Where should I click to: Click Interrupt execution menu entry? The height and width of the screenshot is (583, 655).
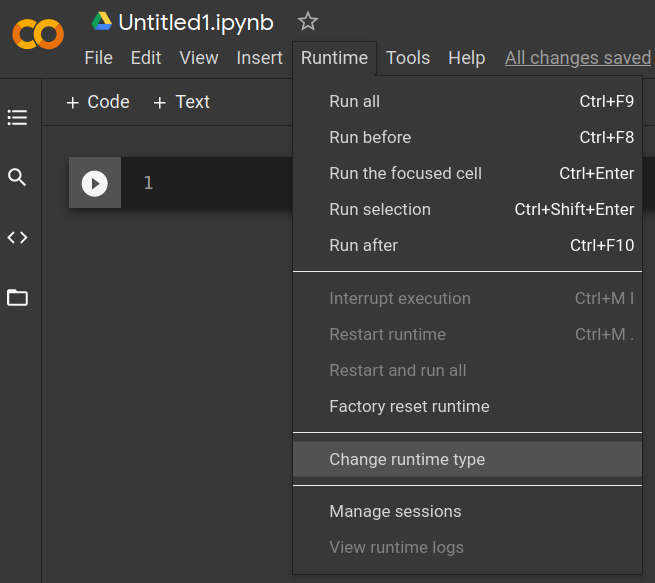pos(467,298)
